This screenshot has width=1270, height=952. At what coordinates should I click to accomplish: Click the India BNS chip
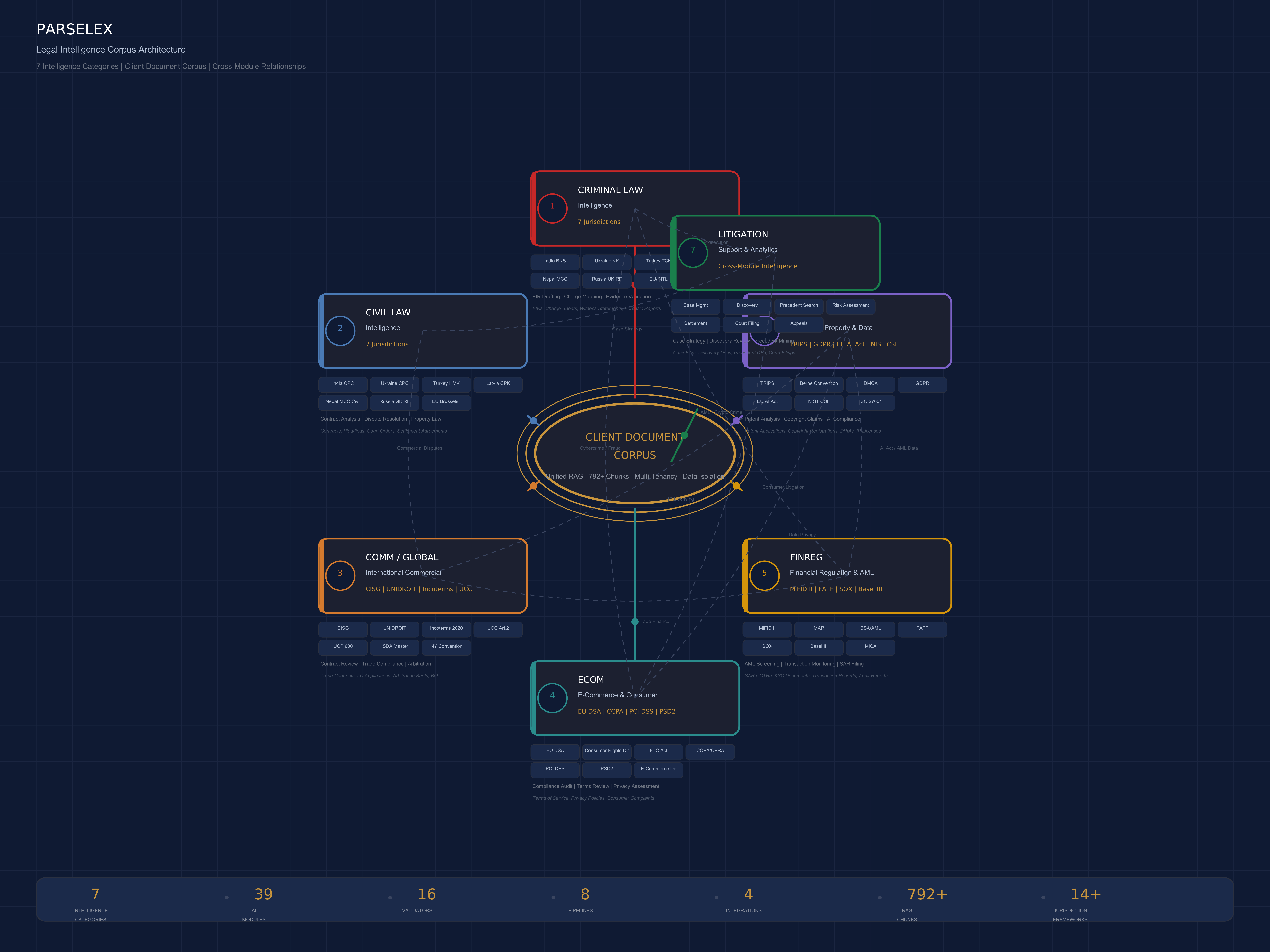pyautogui.click(x=555, y=262)
